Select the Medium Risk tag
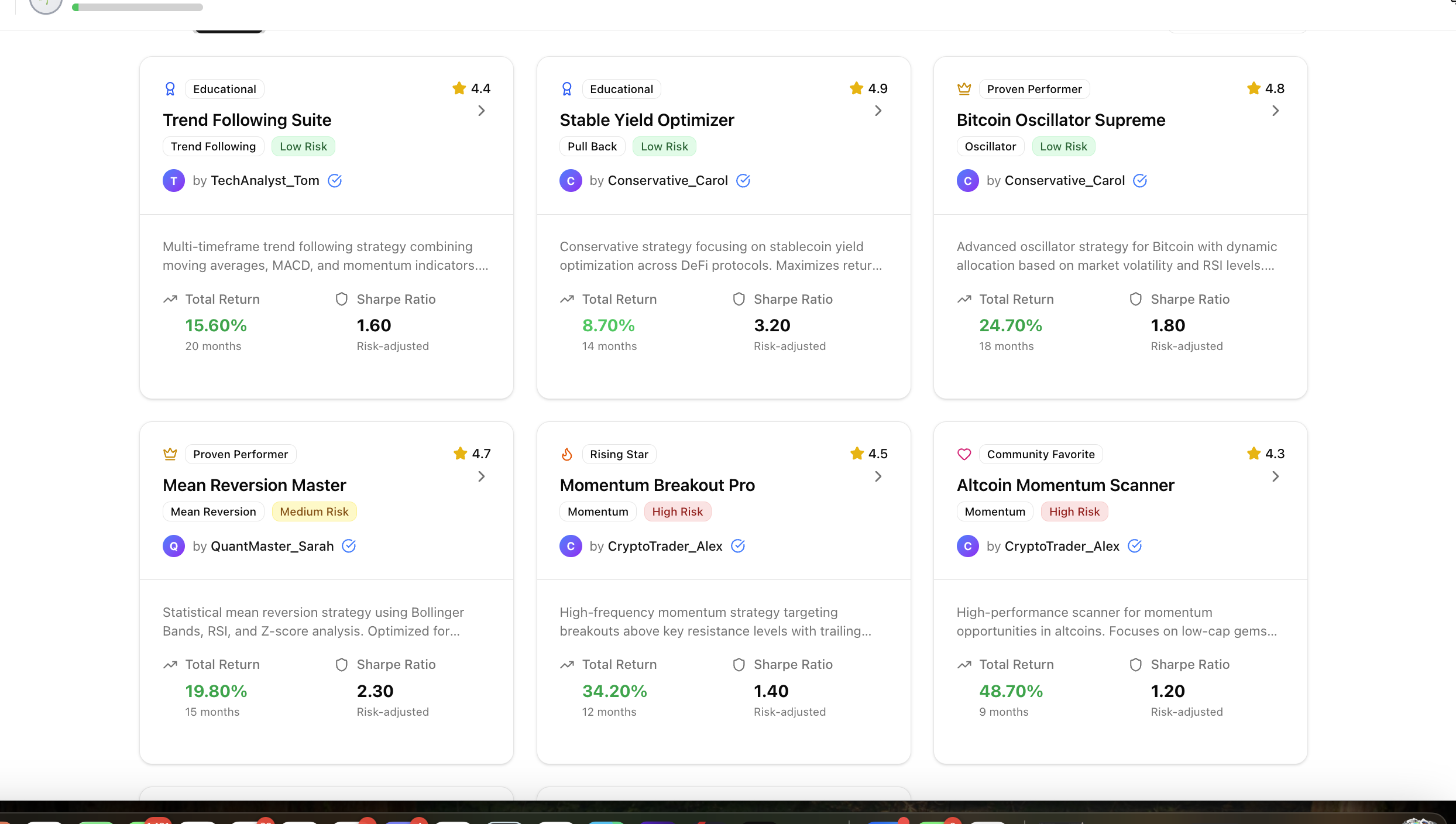Viewport: 1456px width, 824px height. (x=314, y=511)
